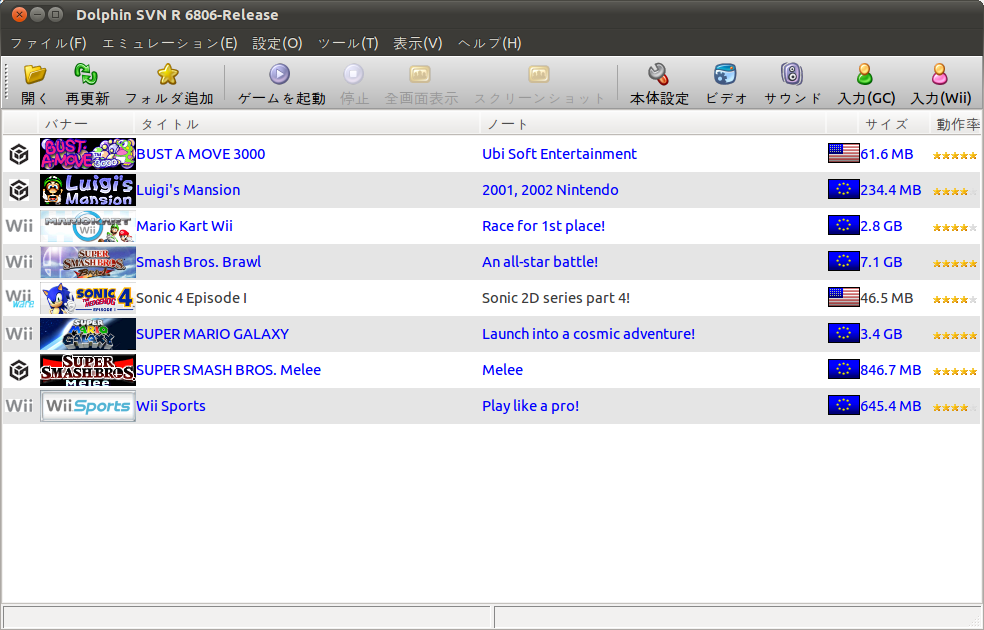The image size is (984, 630).
Task: Select the title SUPER MARIO GALAXY
Action: 213,334
